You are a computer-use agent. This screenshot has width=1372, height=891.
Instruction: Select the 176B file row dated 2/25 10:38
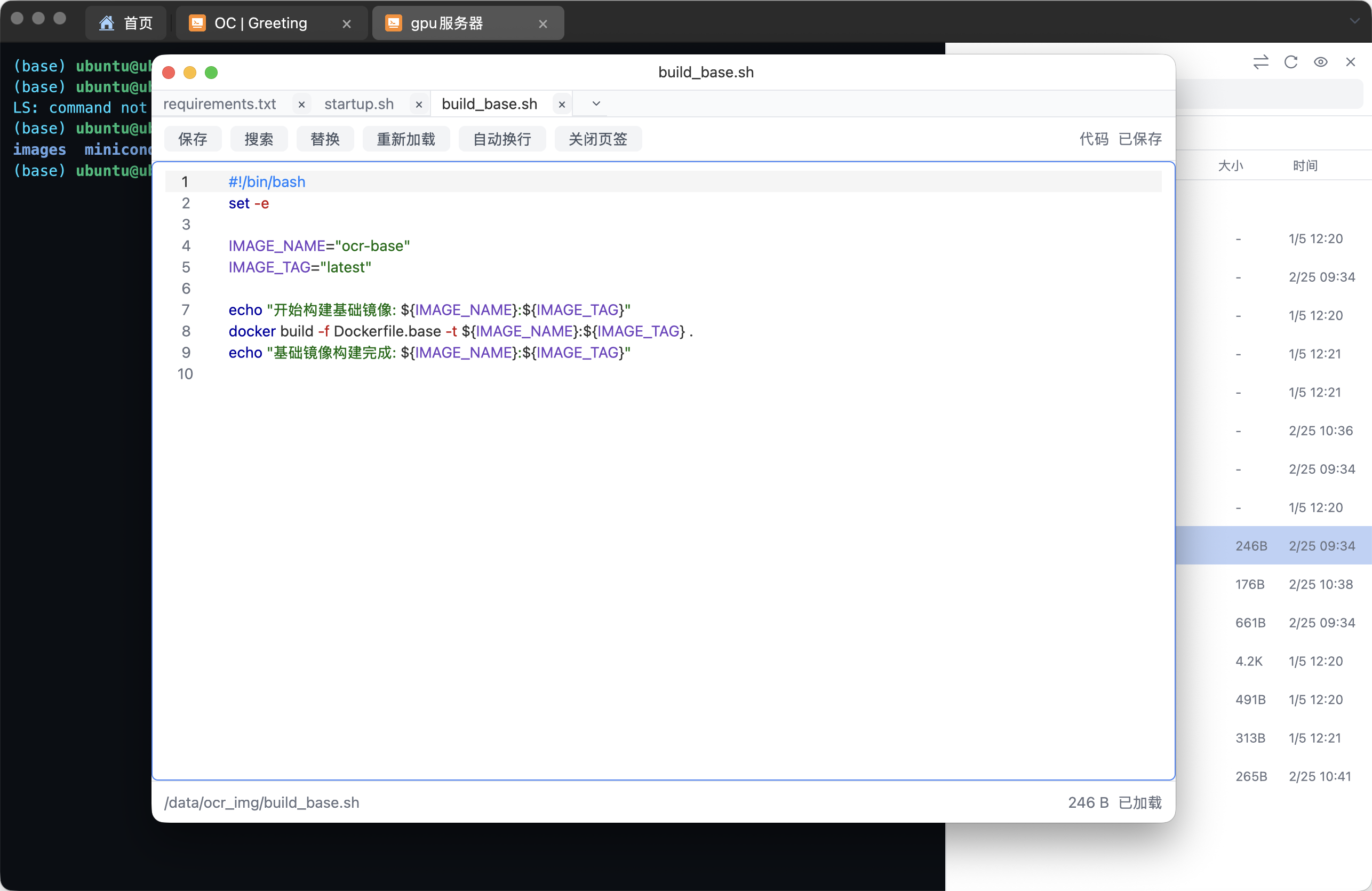(x=1273, y=584)
